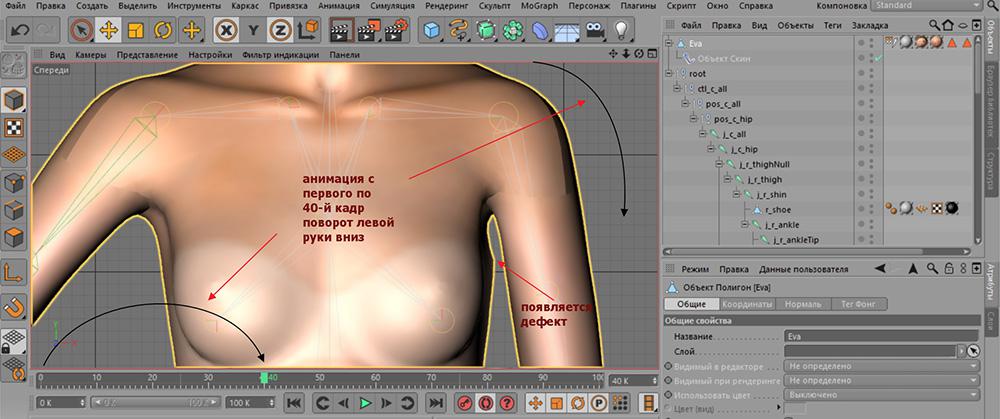Select the Move tool in top toolbar
The height and width of the screenshot is (419, 1000).
click(x=108, y=30)
